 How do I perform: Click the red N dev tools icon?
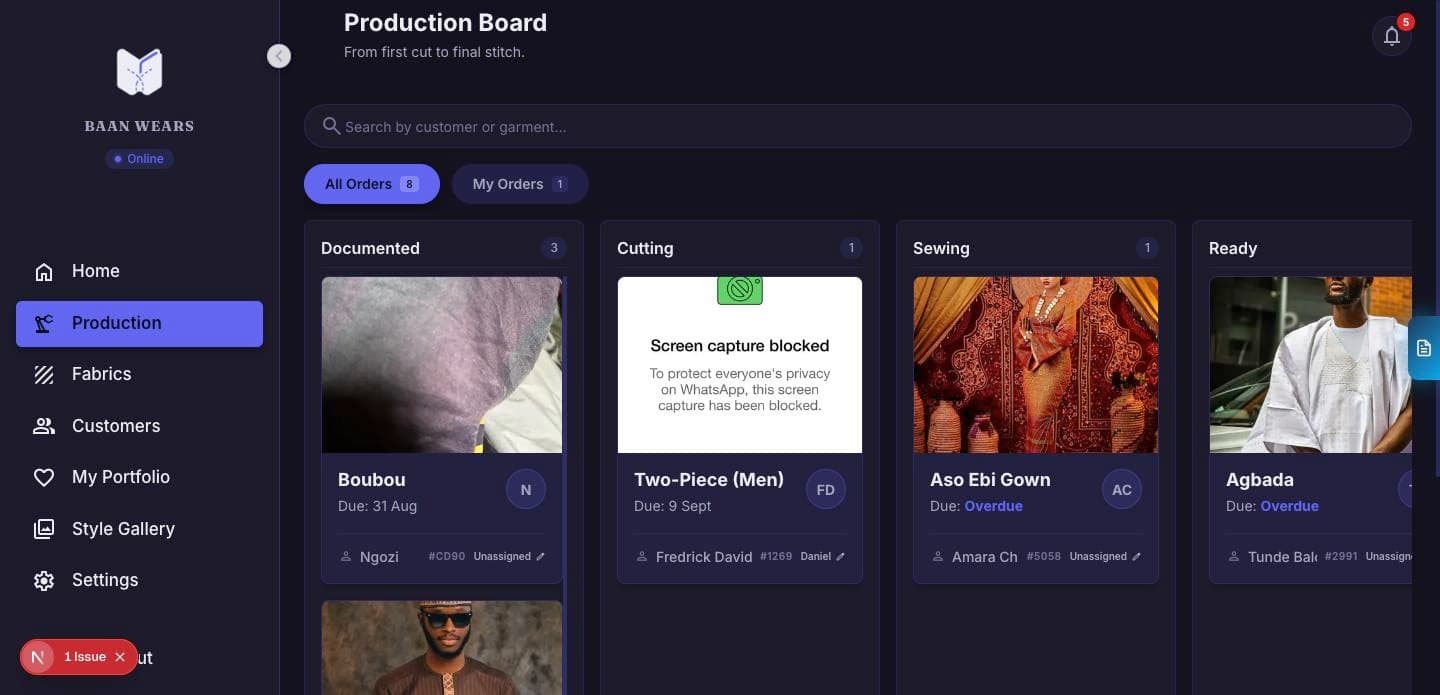(38, 657)
